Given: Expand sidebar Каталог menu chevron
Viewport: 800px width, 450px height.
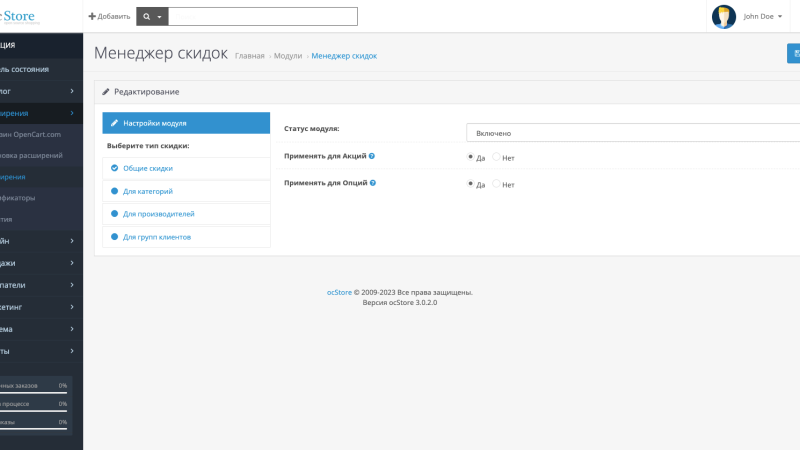Looking at the screenshot, I should tap(72, 91).
